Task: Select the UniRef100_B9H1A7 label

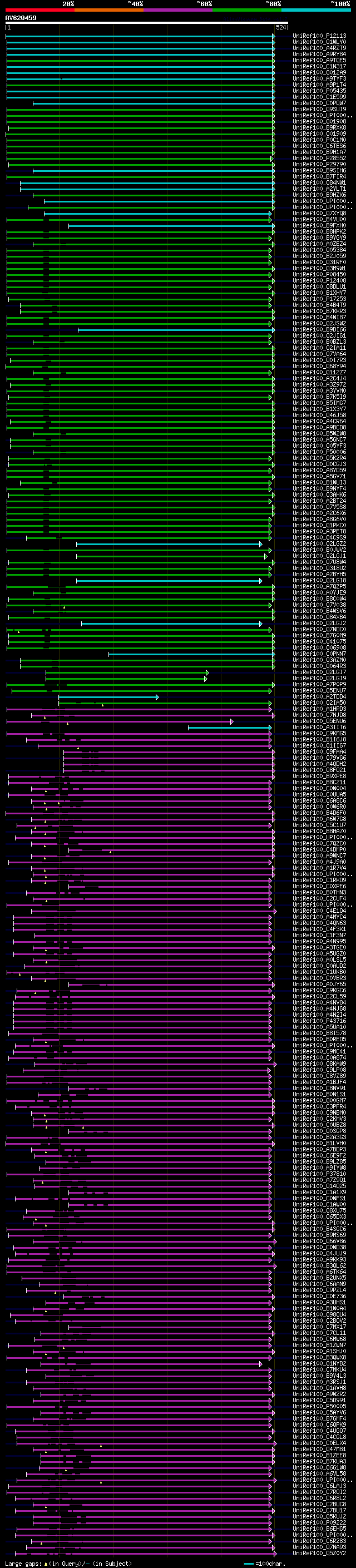Action: pos(319,152)
